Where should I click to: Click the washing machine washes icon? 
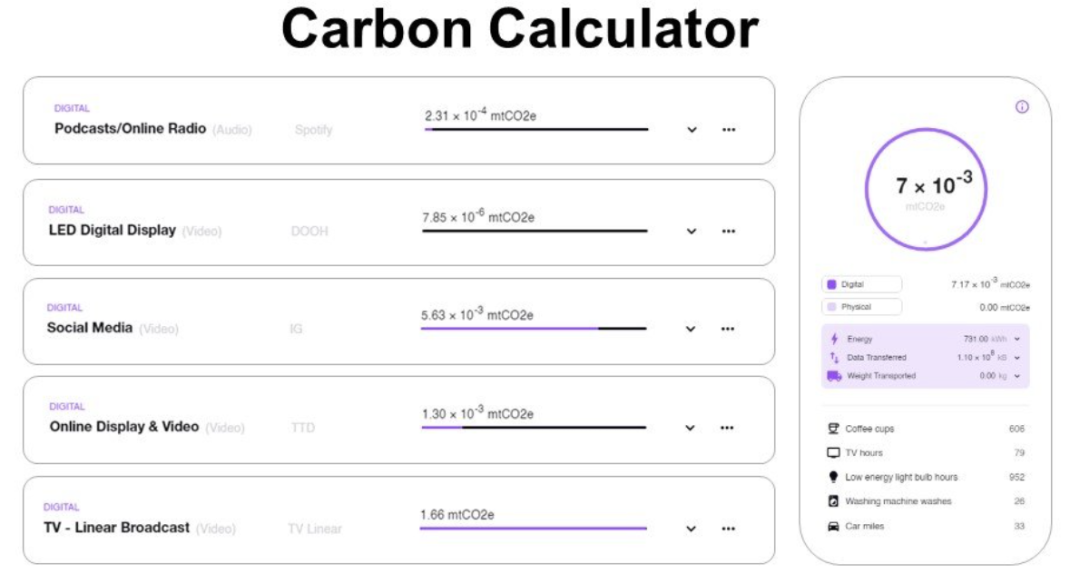833,501
